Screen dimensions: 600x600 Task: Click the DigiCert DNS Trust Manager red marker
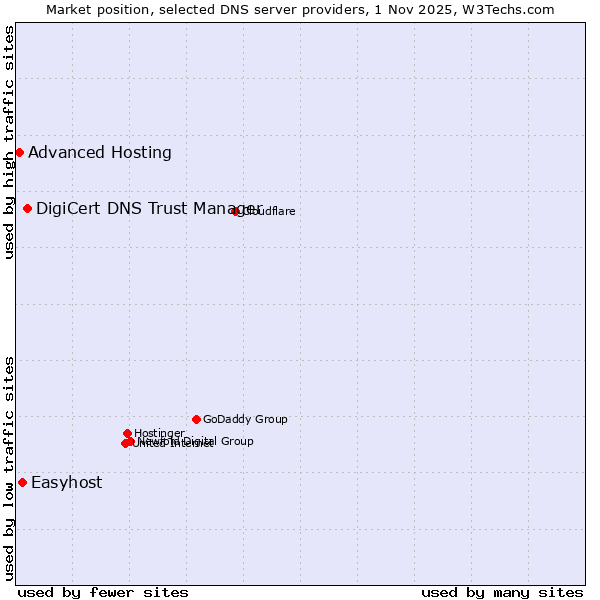27,208
